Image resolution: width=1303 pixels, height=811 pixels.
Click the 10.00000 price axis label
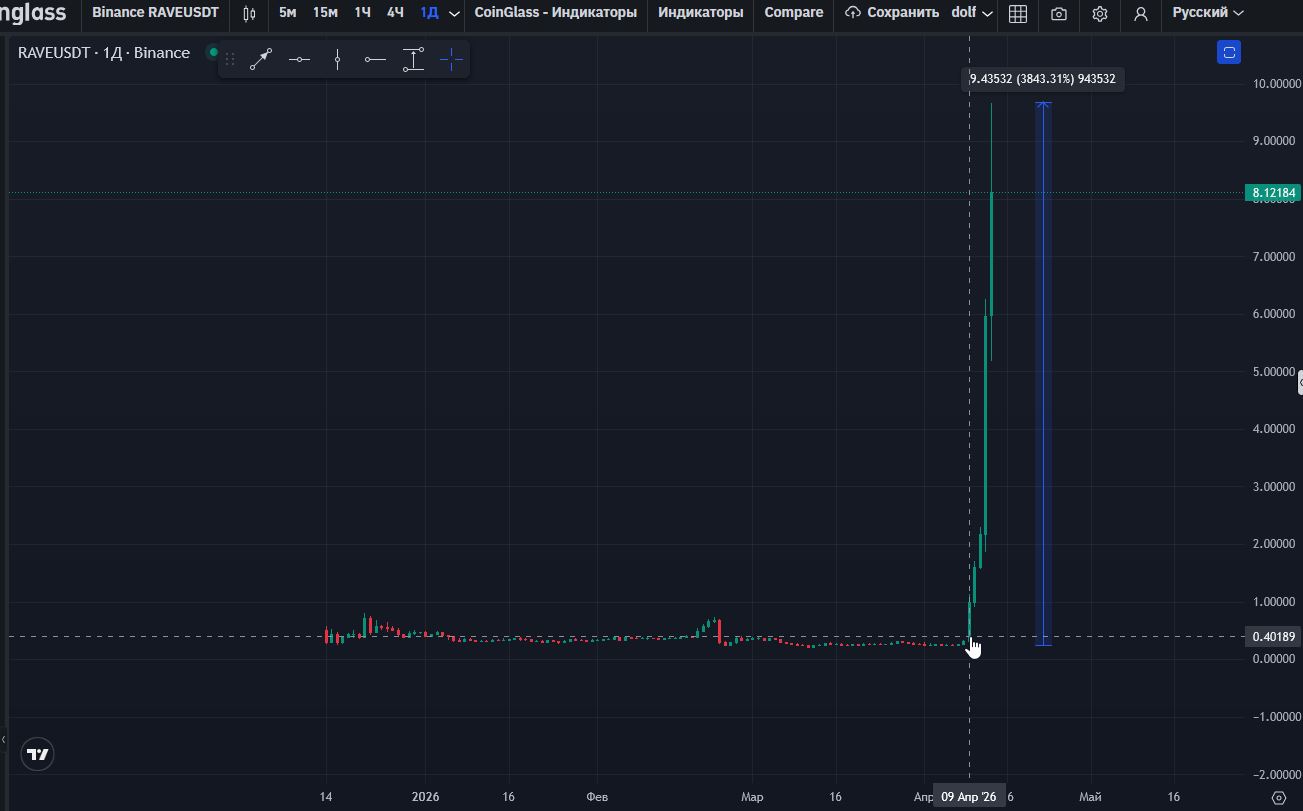(x=1276, y=83)
